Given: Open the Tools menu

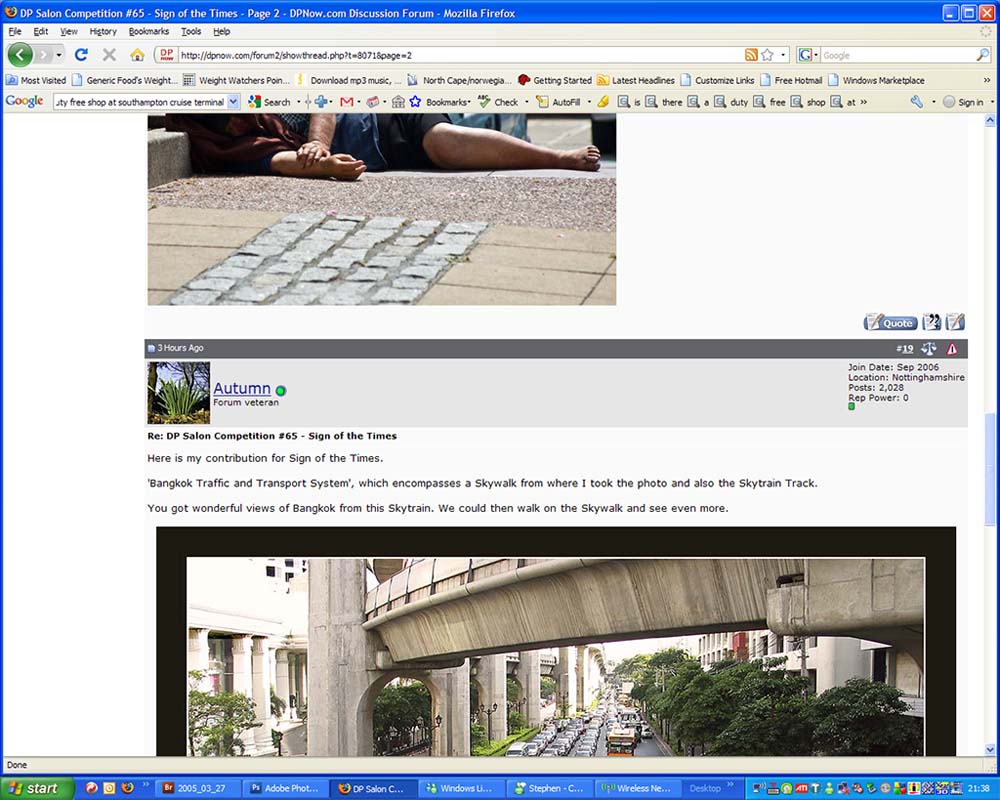Looking at the screenshot, I should [x=190, y=32].
